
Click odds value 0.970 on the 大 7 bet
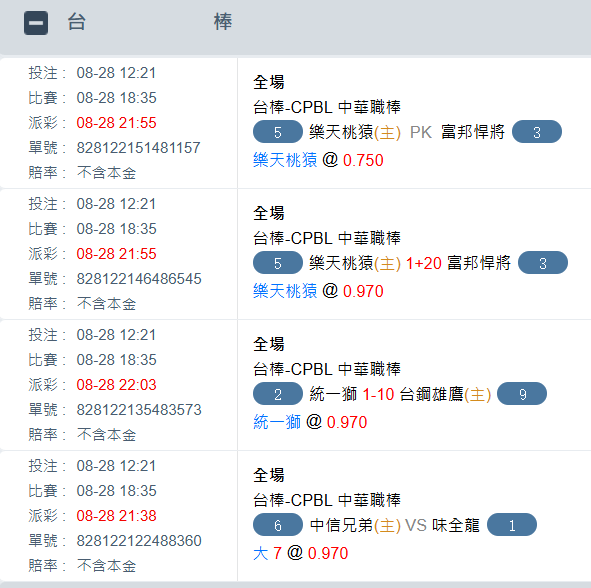pyautogui.click(x=328, y=554)
